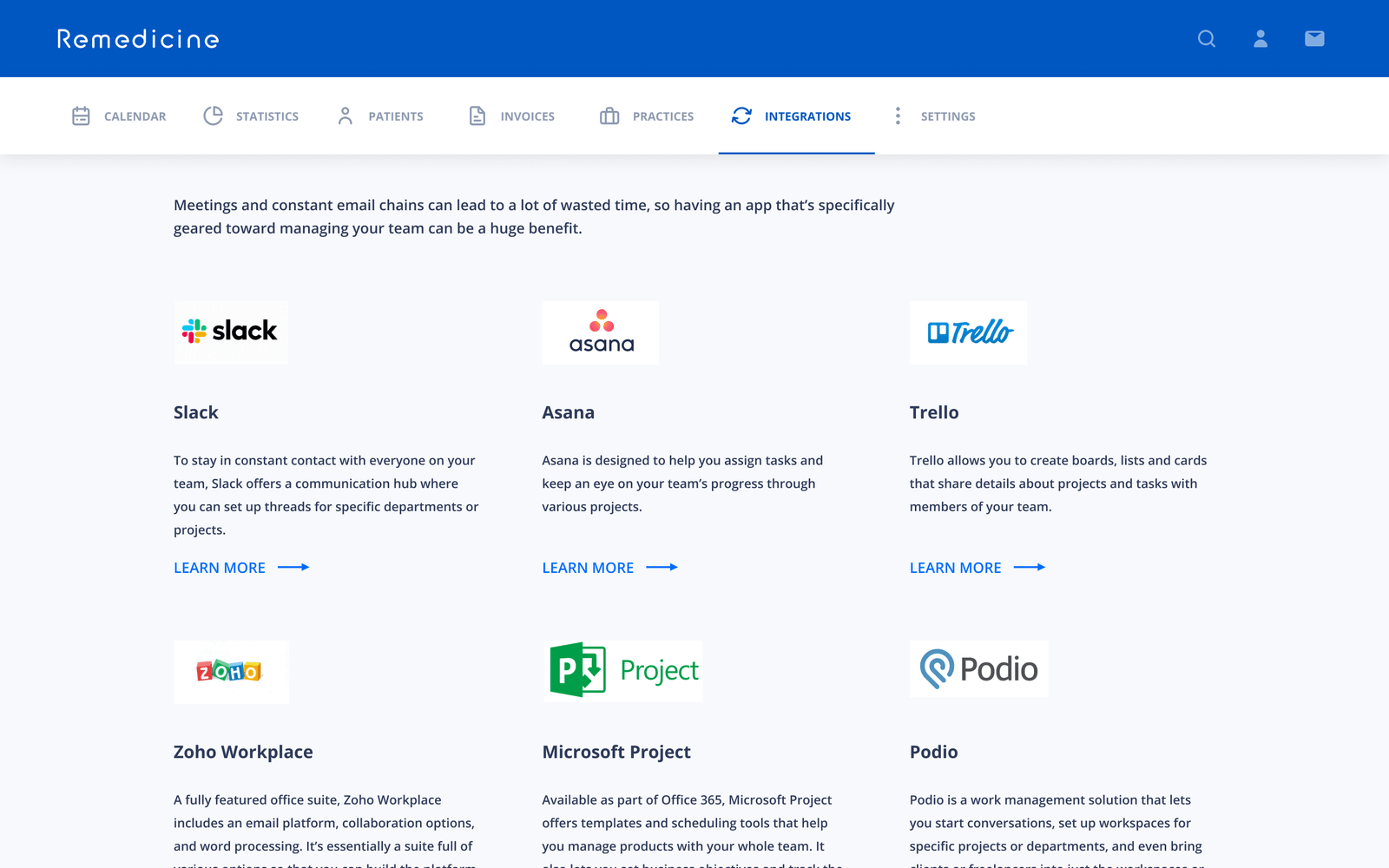The height and width of the screenshot is (868, 1389).
Task: Click the Microsoft Project logo
Action: click(x=623, y=671)
